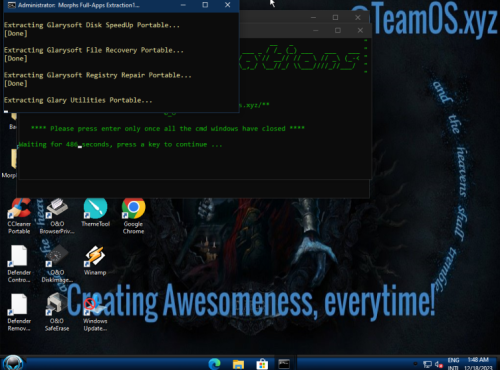Select the command prompt taskbar button
Screen dimensions: 500x370
tap(284, 364)
